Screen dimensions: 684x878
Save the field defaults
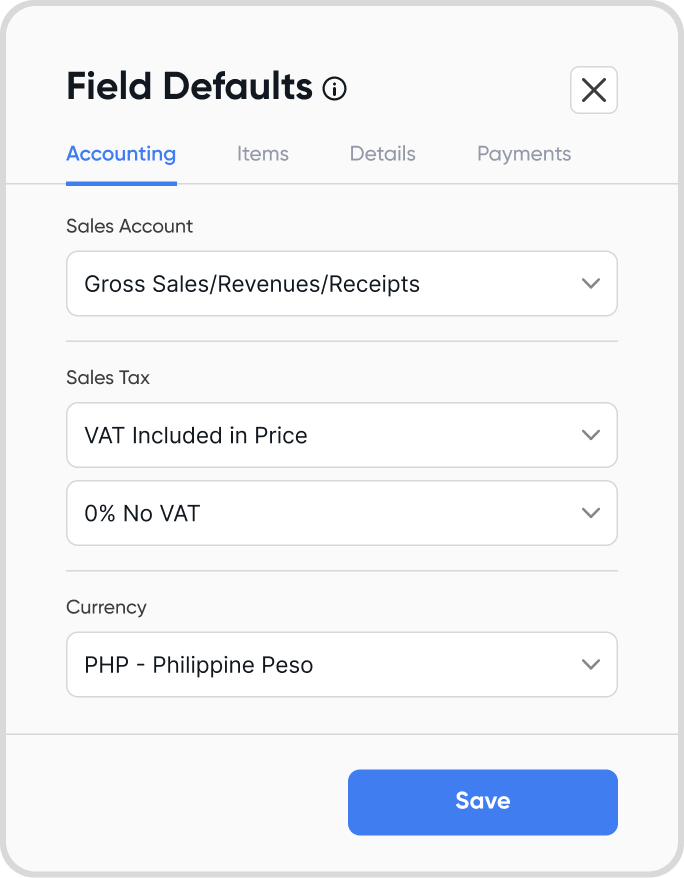[482, 802]
